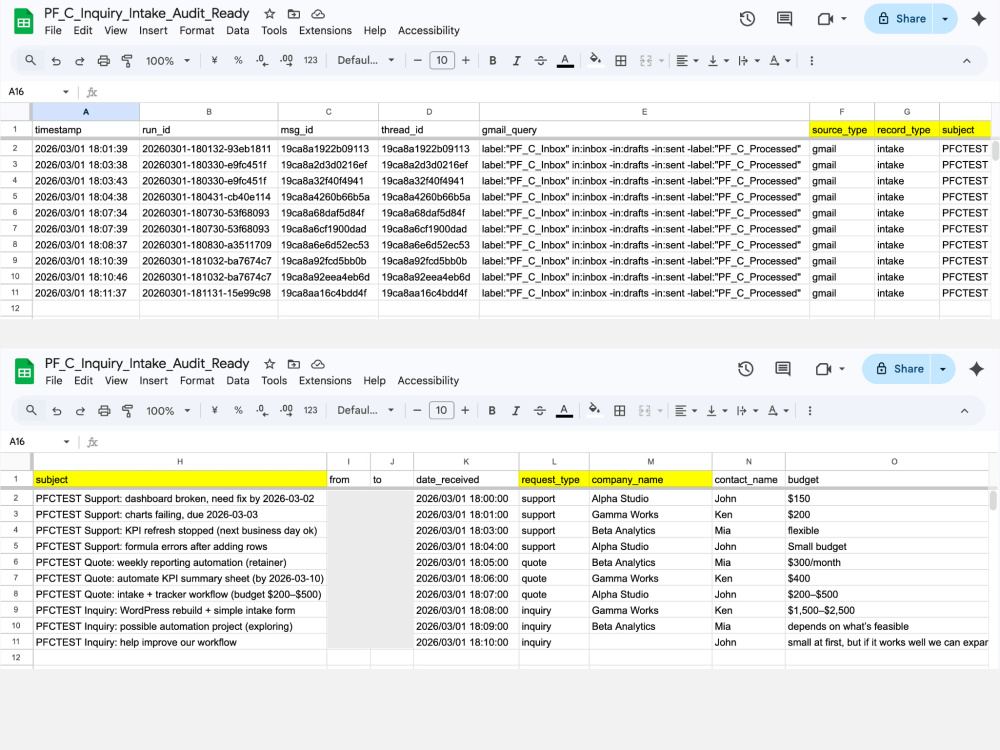
Task: Click document title in the top window
Action: click(147, 13)
